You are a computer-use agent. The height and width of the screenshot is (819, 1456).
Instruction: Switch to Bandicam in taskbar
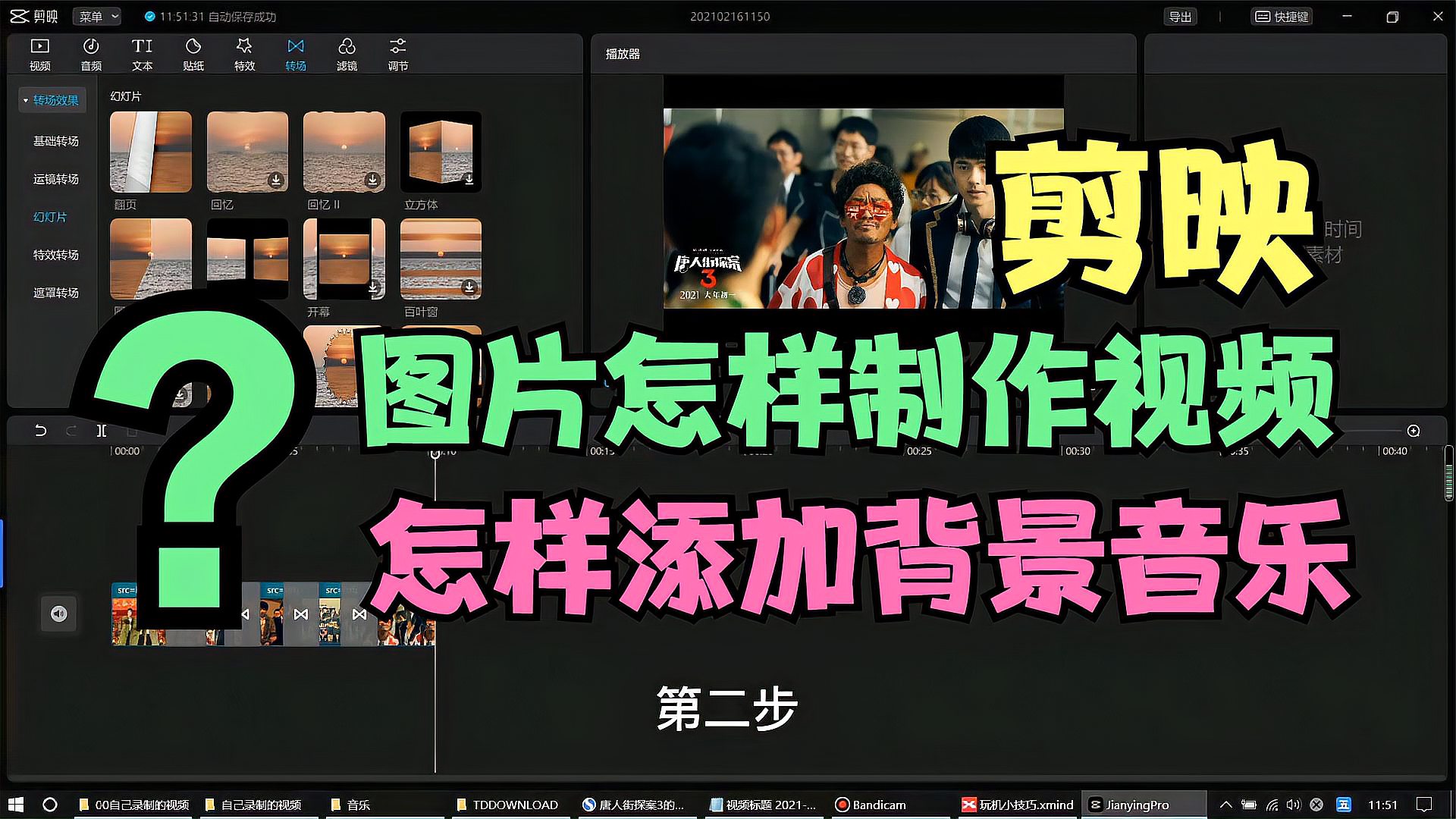coord(871,805)
